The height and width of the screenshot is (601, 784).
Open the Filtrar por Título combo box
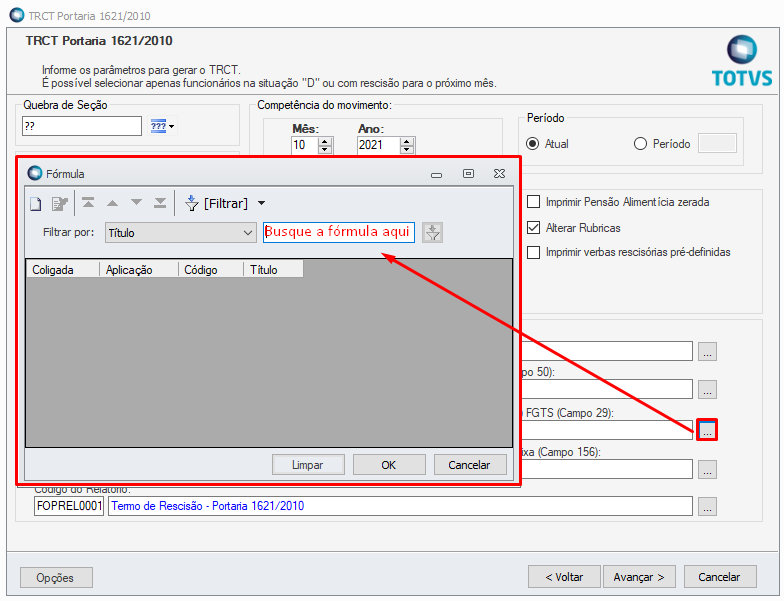(180, 232)
